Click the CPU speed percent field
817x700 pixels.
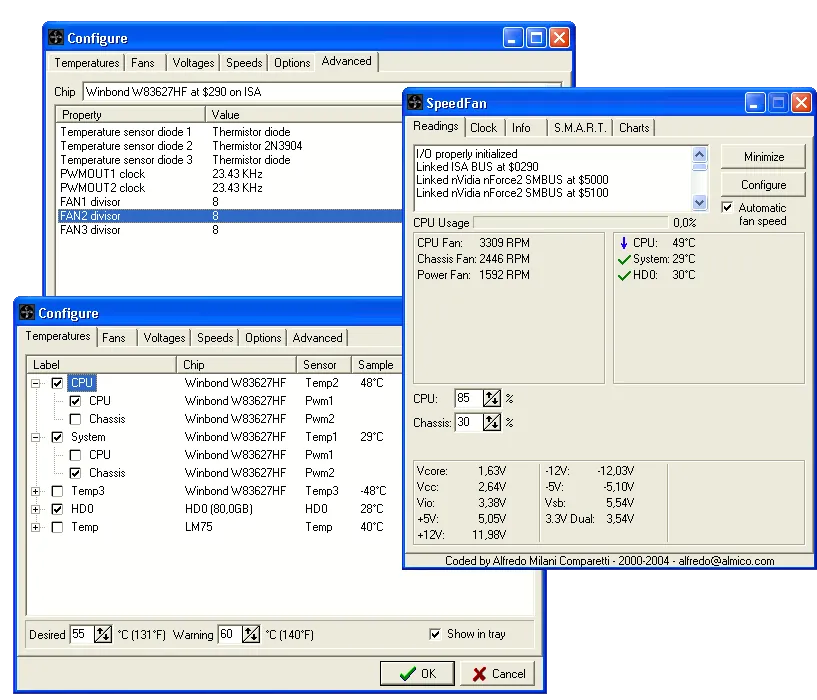point(468,398)
